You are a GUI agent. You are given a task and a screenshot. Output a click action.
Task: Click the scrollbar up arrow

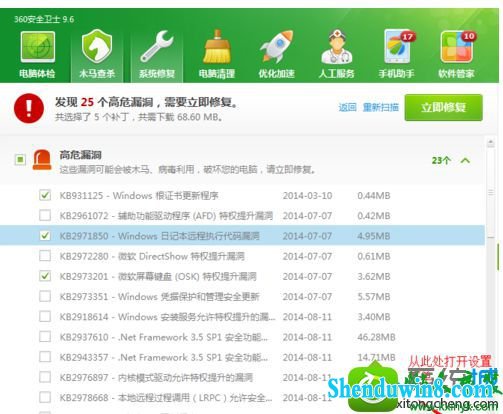(x=490, y=143)
